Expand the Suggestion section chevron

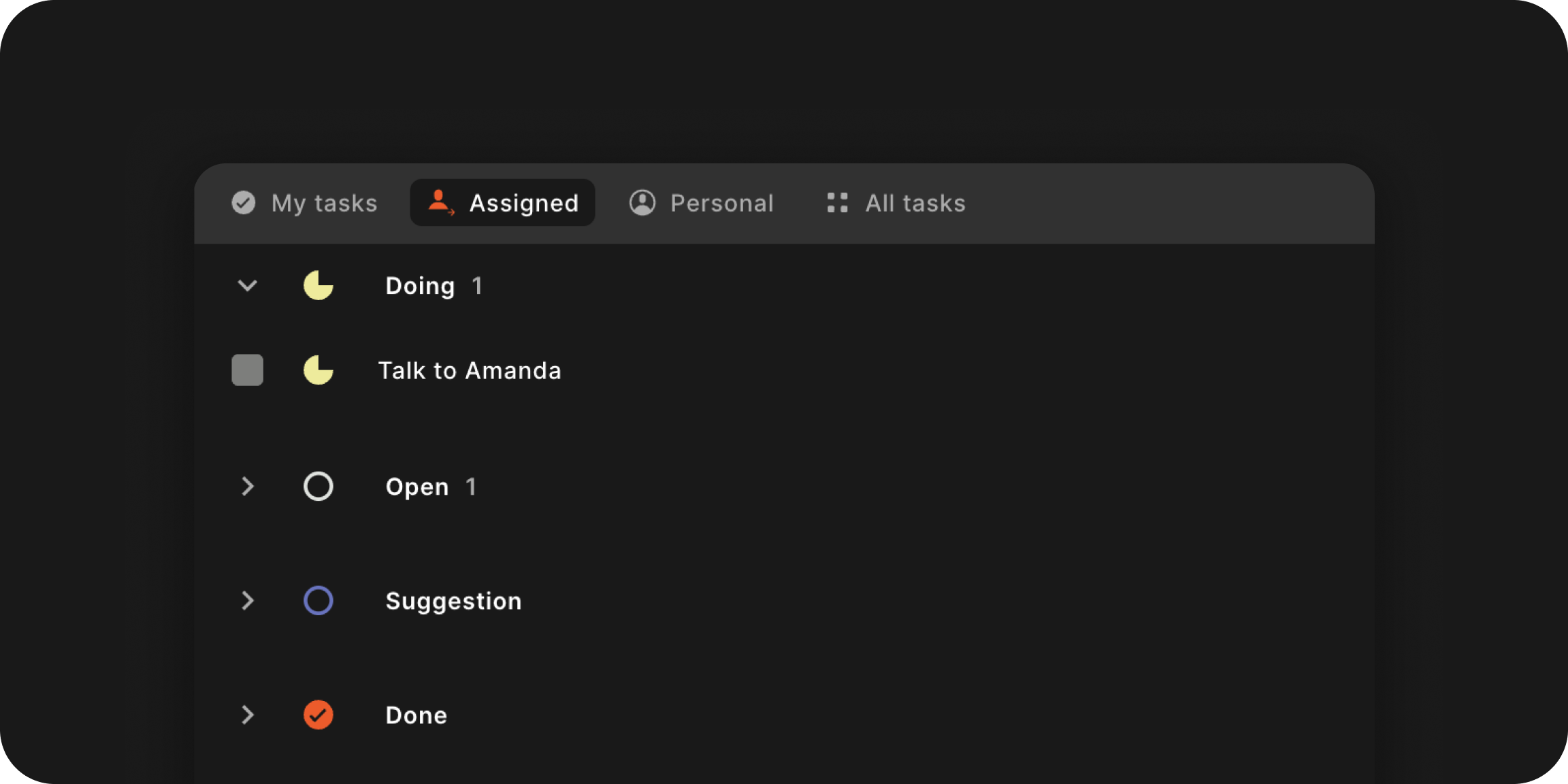click(247, 600)
